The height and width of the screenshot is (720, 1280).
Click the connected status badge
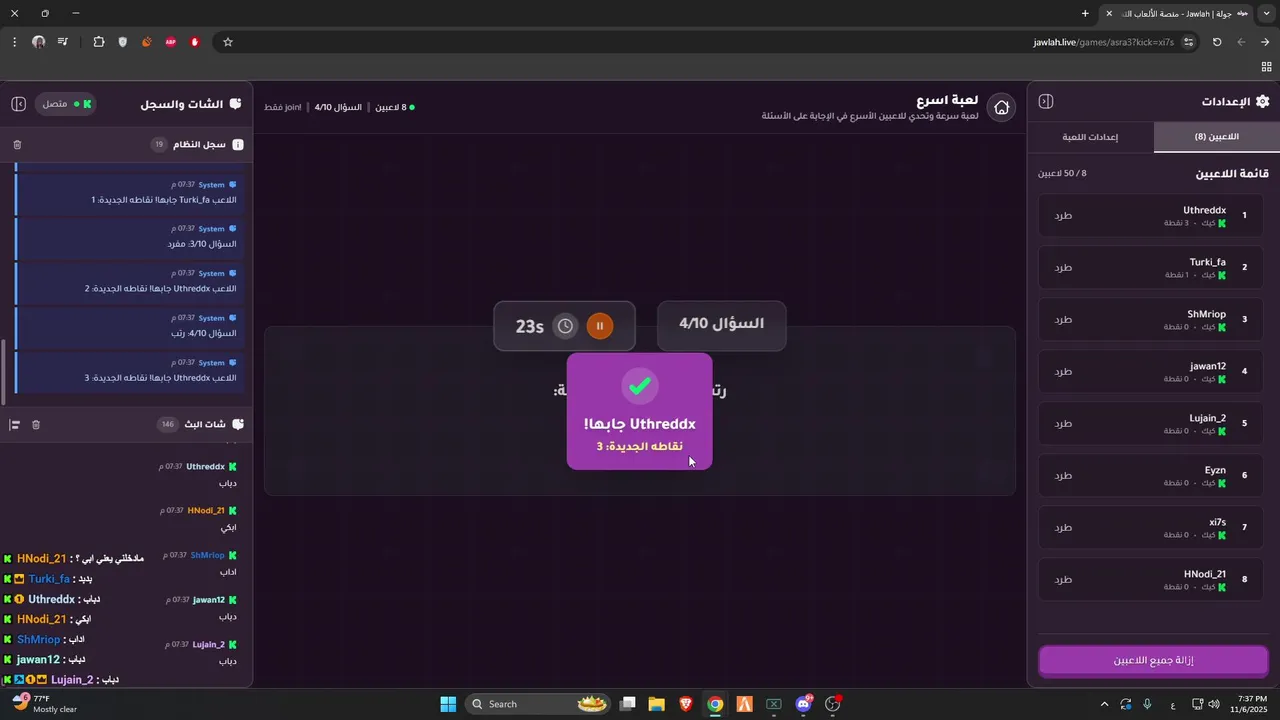point(67,104)
